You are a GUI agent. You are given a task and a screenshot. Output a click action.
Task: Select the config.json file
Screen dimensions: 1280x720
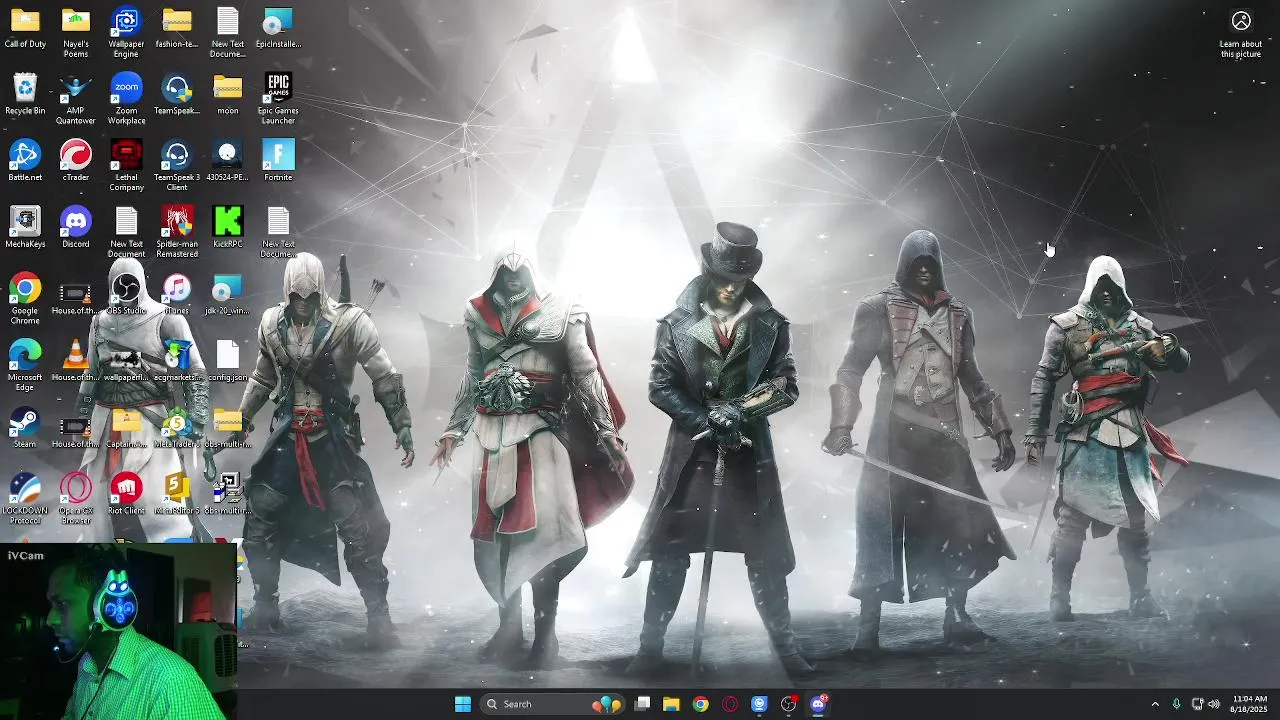[x=228, y=361]
